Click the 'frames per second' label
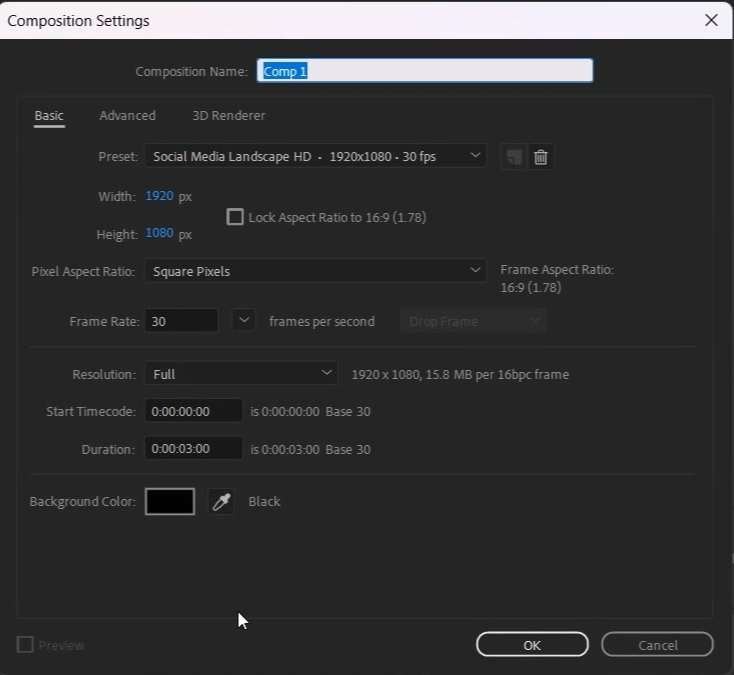Screen dimensions: 734x675 [322, 322]
